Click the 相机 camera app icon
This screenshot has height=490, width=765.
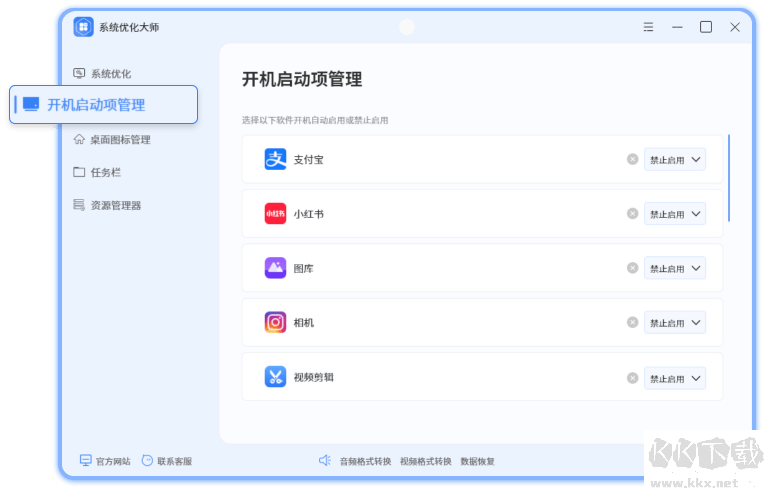pyautogui.click(x=275, y=322)
